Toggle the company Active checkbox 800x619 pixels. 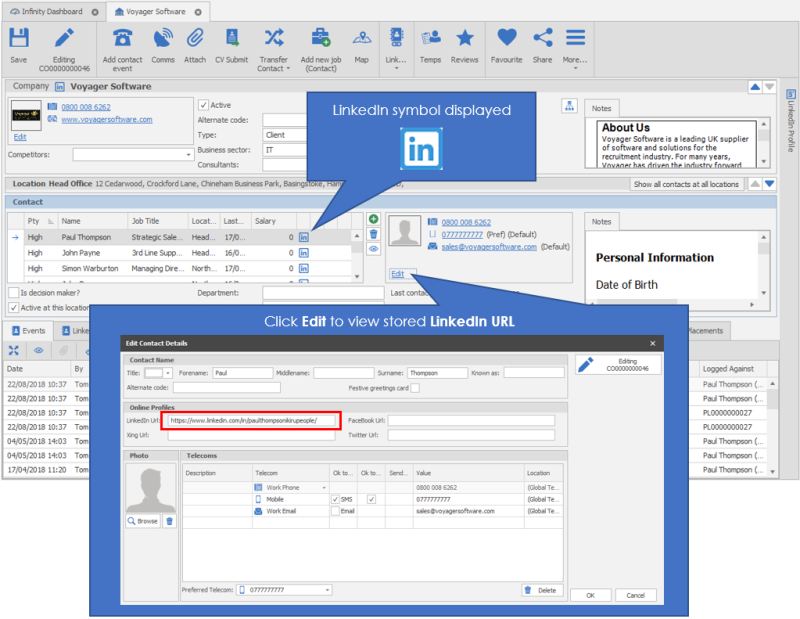point(203,105)
